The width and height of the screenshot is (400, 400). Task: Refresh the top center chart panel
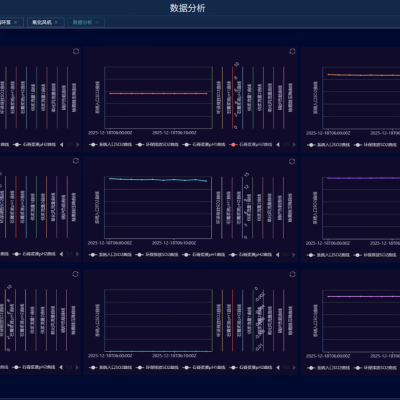(292, 51)
